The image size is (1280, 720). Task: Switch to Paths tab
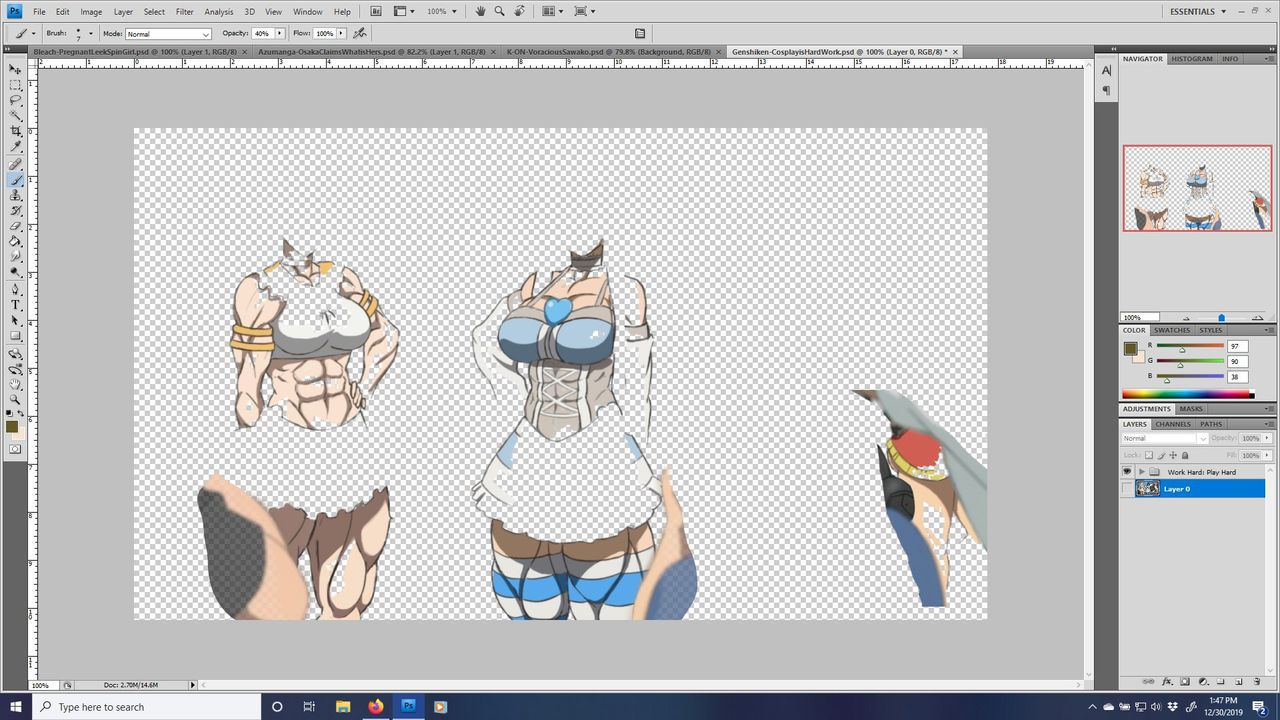[1211, 424]
